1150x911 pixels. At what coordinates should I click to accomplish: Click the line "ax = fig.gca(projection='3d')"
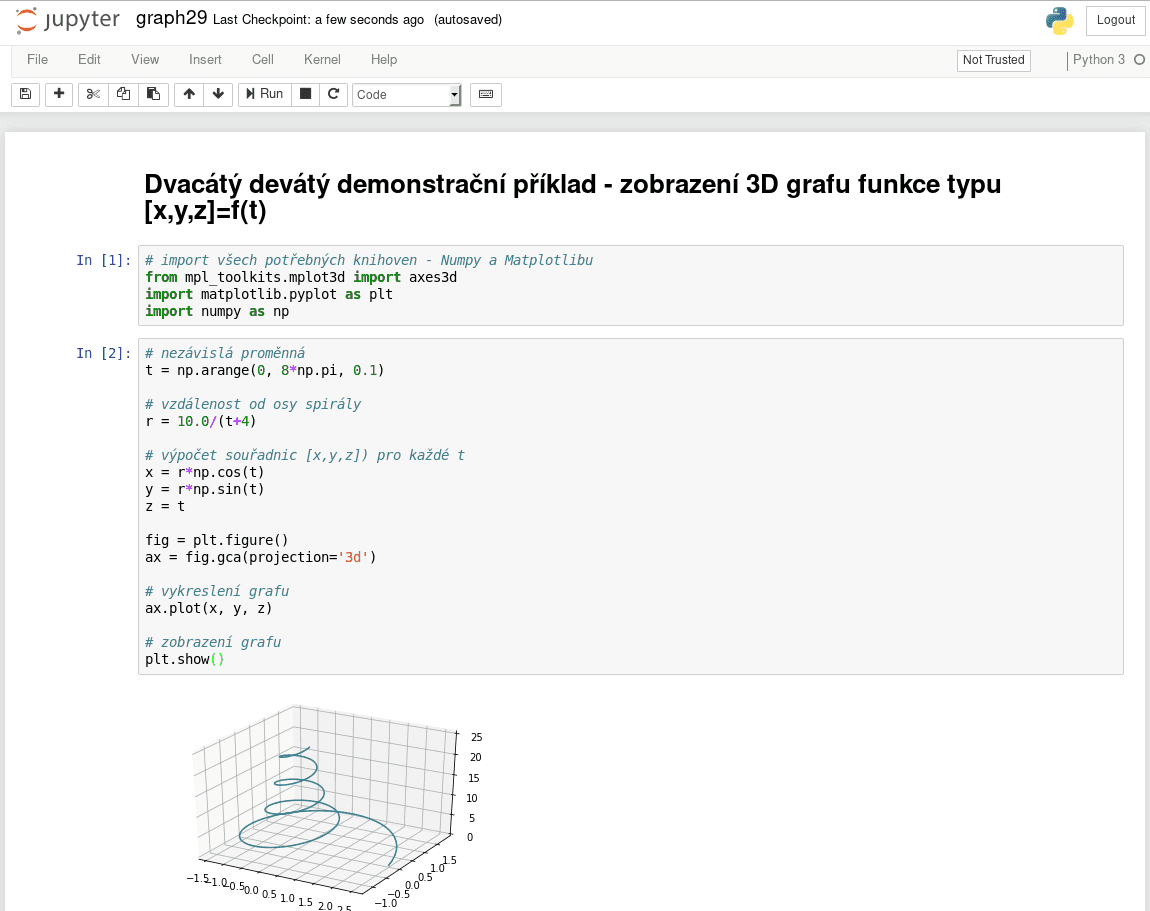pos(260,557)
